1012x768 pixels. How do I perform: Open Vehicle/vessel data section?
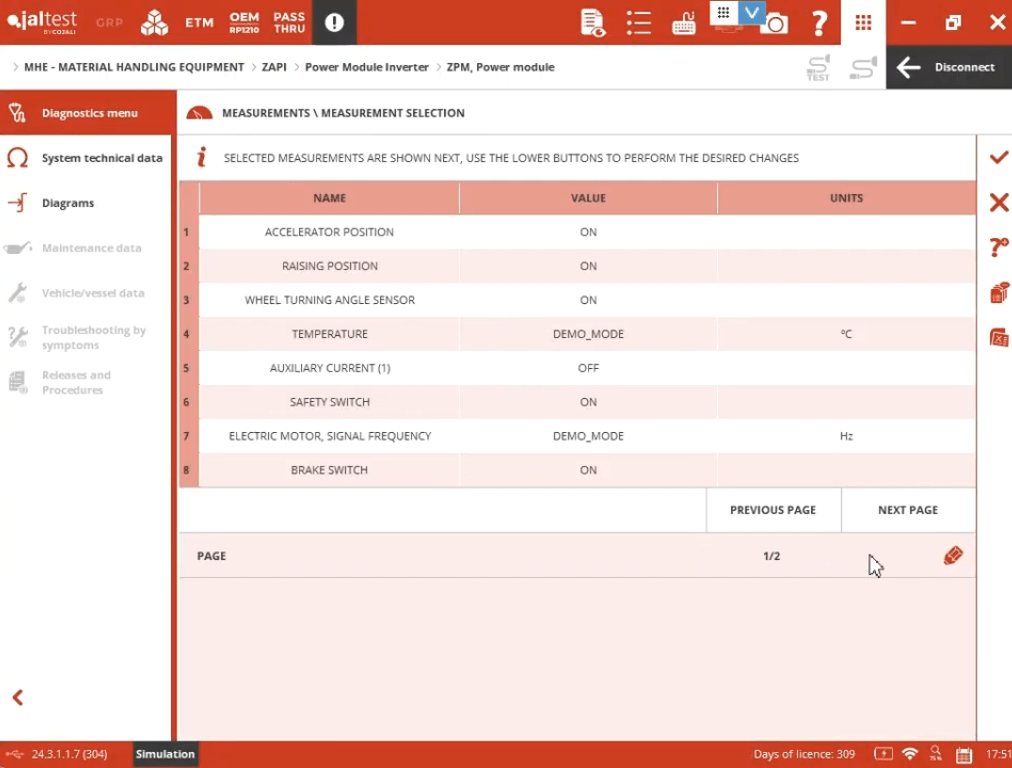pyautogui.click(x=85, y=293)
